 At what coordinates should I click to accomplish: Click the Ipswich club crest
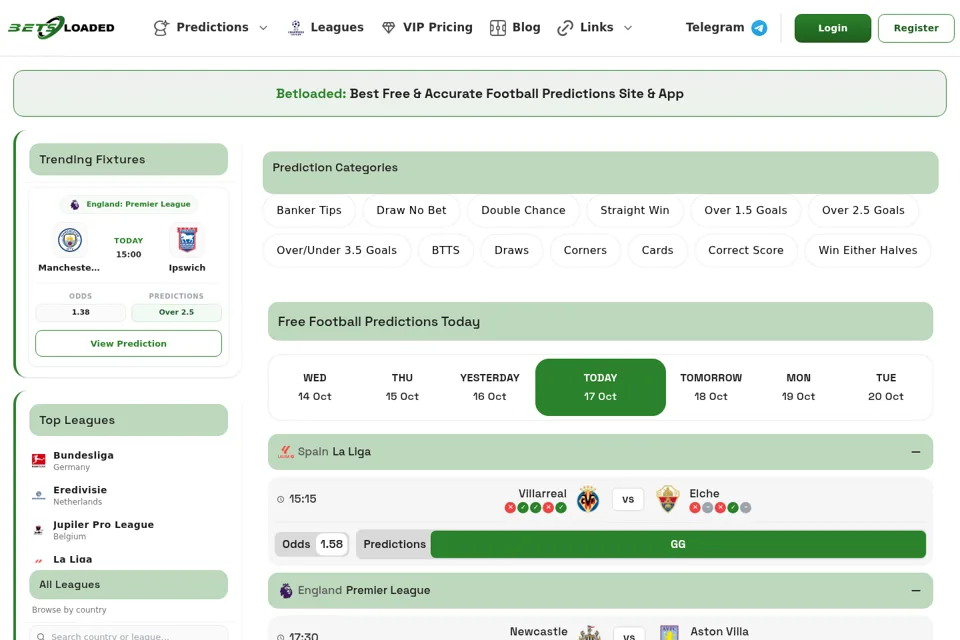(187, 240)
